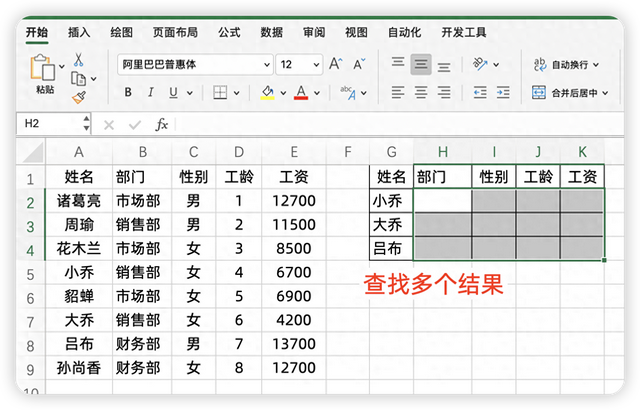Viewport: 640px width, 410px height.
Task: Expand the font color dropdown arrow
Action: (317, 93)
